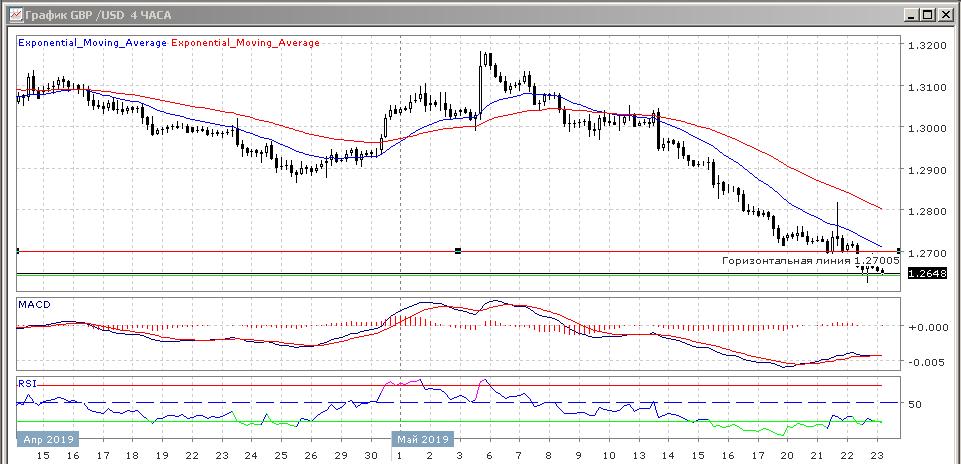
Task: Select the RSI indicator label
Action: pyautogui.click(x=28, y=381)
